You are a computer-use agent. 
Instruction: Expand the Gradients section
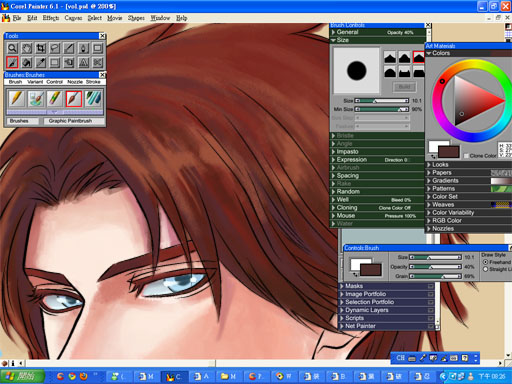click(x=429, y=180)
